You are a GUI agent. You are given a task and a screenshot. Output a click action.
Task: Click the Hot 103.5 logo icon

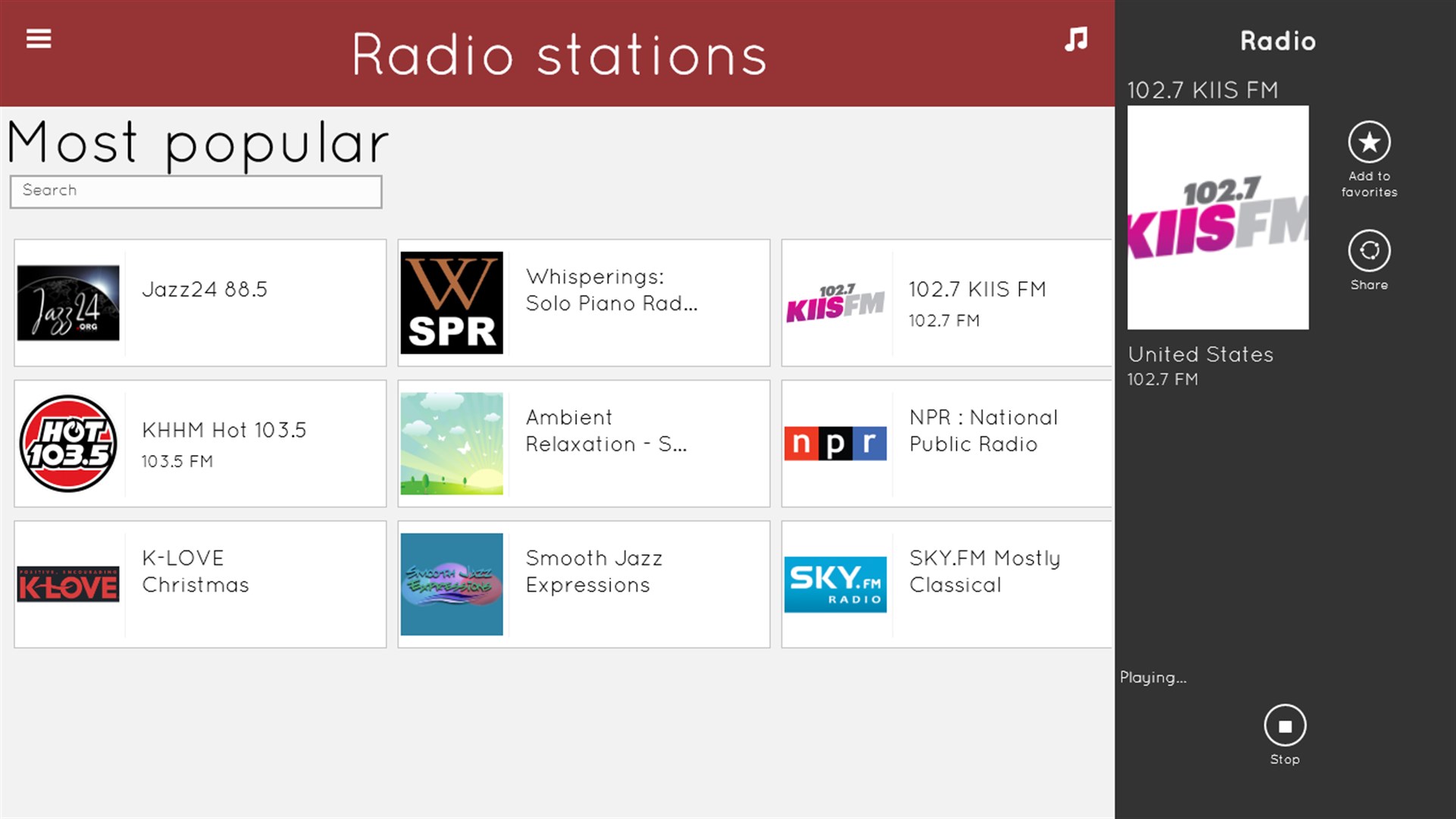(68, 444)
